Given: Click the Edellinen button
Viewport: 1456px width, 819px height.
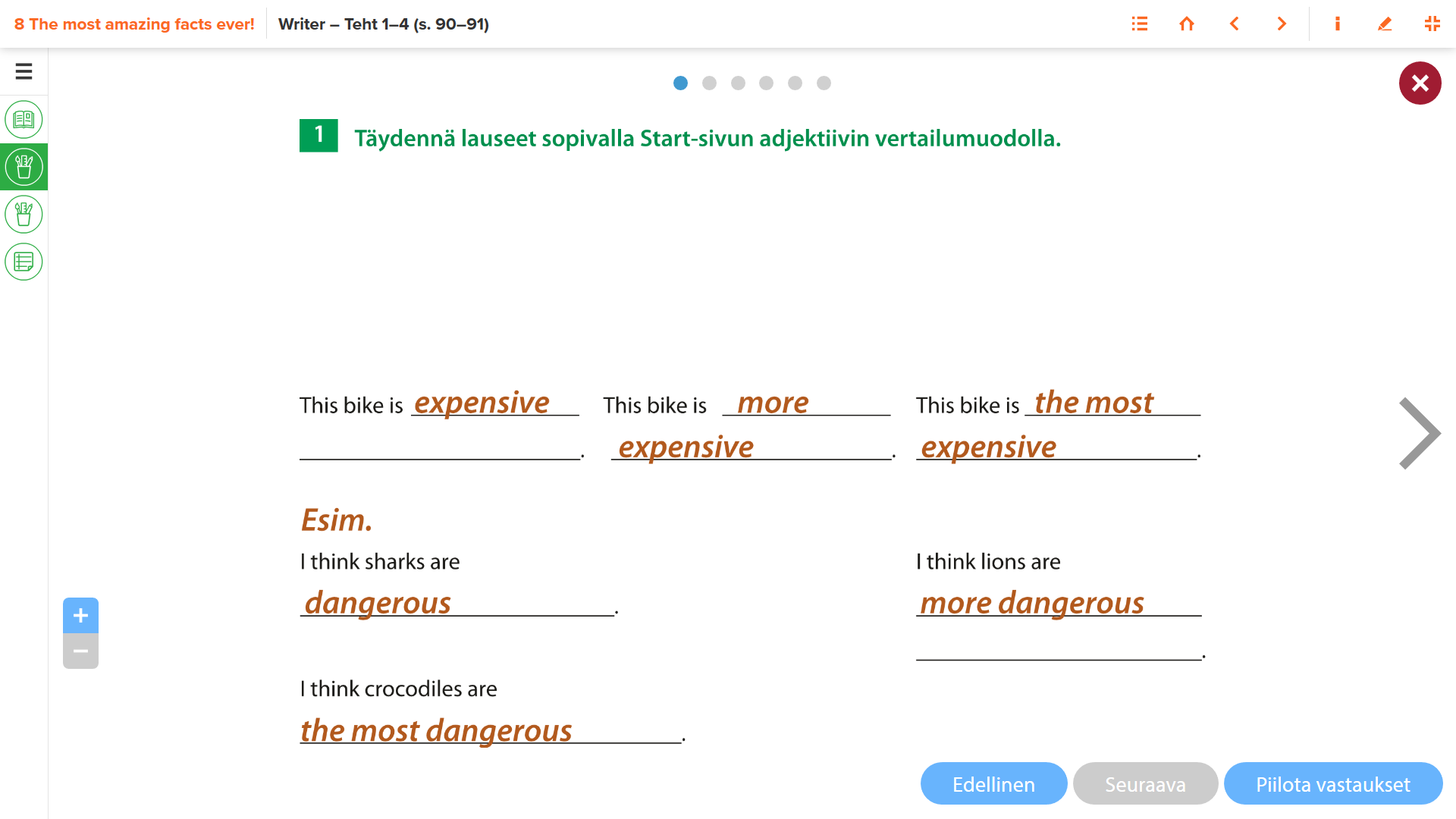Looking at the screenshot, I should 993,784.
